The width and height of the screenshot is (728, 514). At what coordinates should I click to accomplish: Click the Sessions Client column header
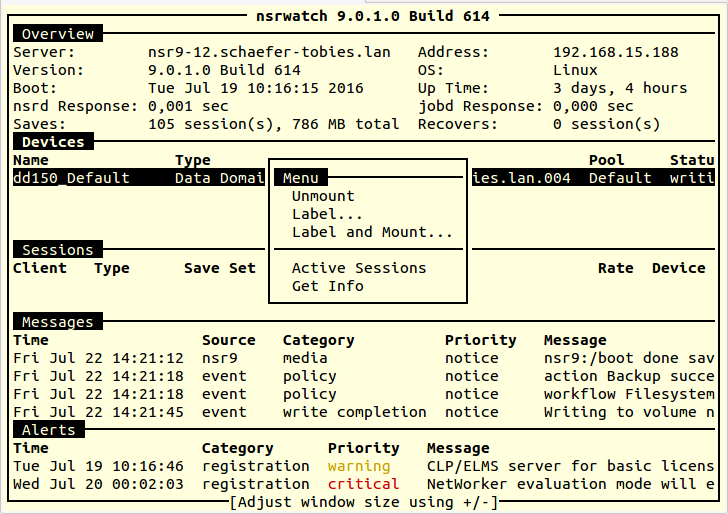40,268
